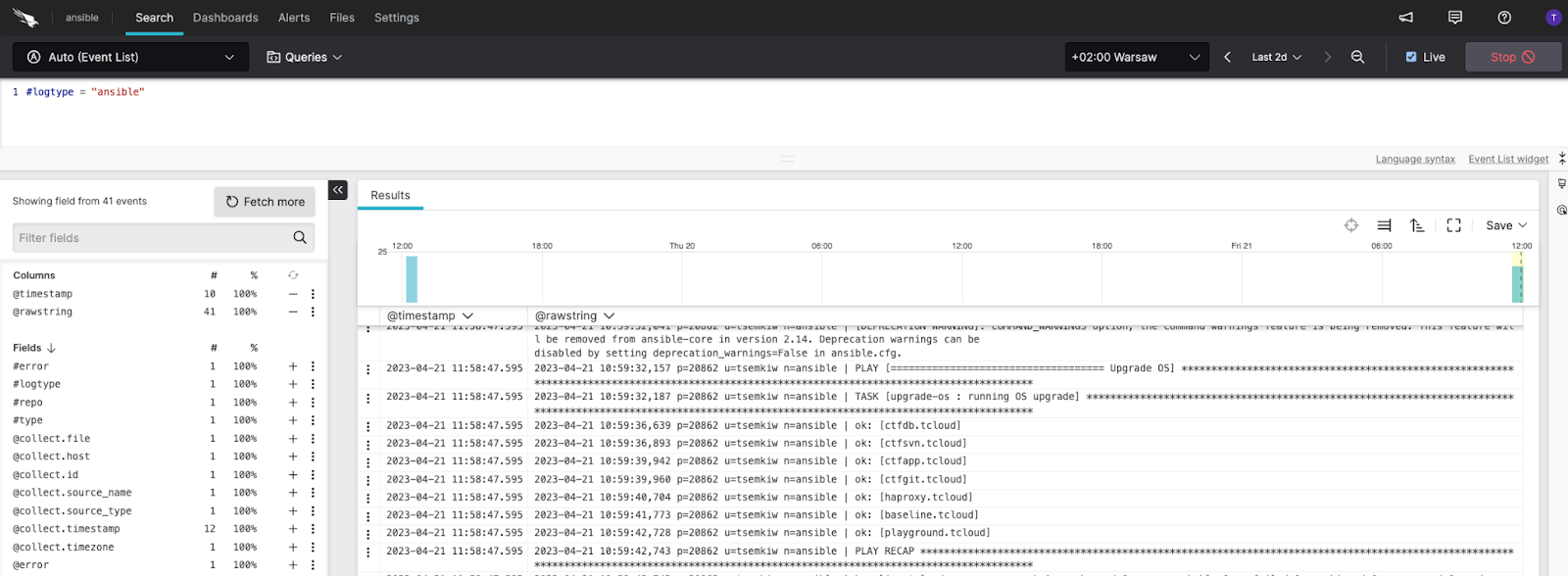
Task: Click the crosshair icon above results
Action: tap(1351, 225)
